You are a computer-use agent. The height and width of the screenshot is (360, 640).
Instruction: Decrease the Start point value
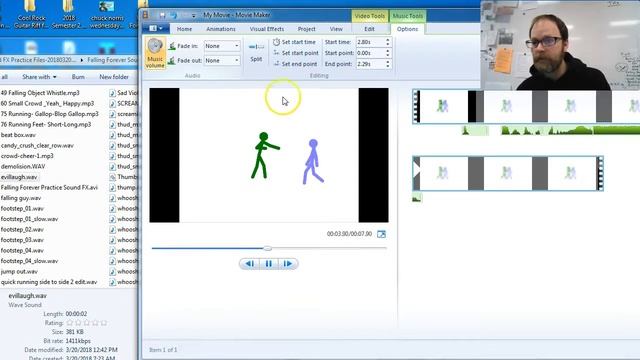388,55
